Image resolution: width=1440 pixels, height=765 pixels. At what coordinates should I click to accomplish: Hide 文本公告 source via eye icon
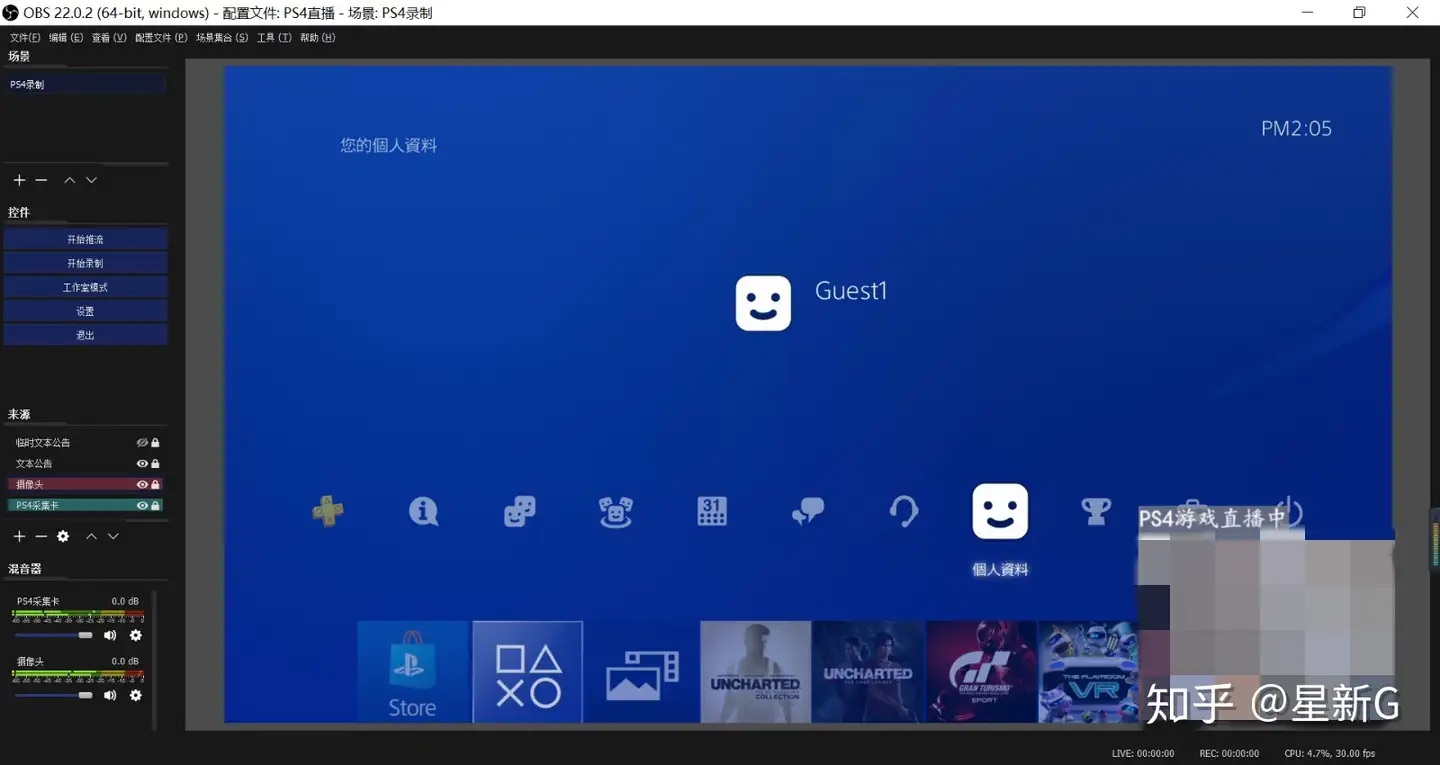142,463
